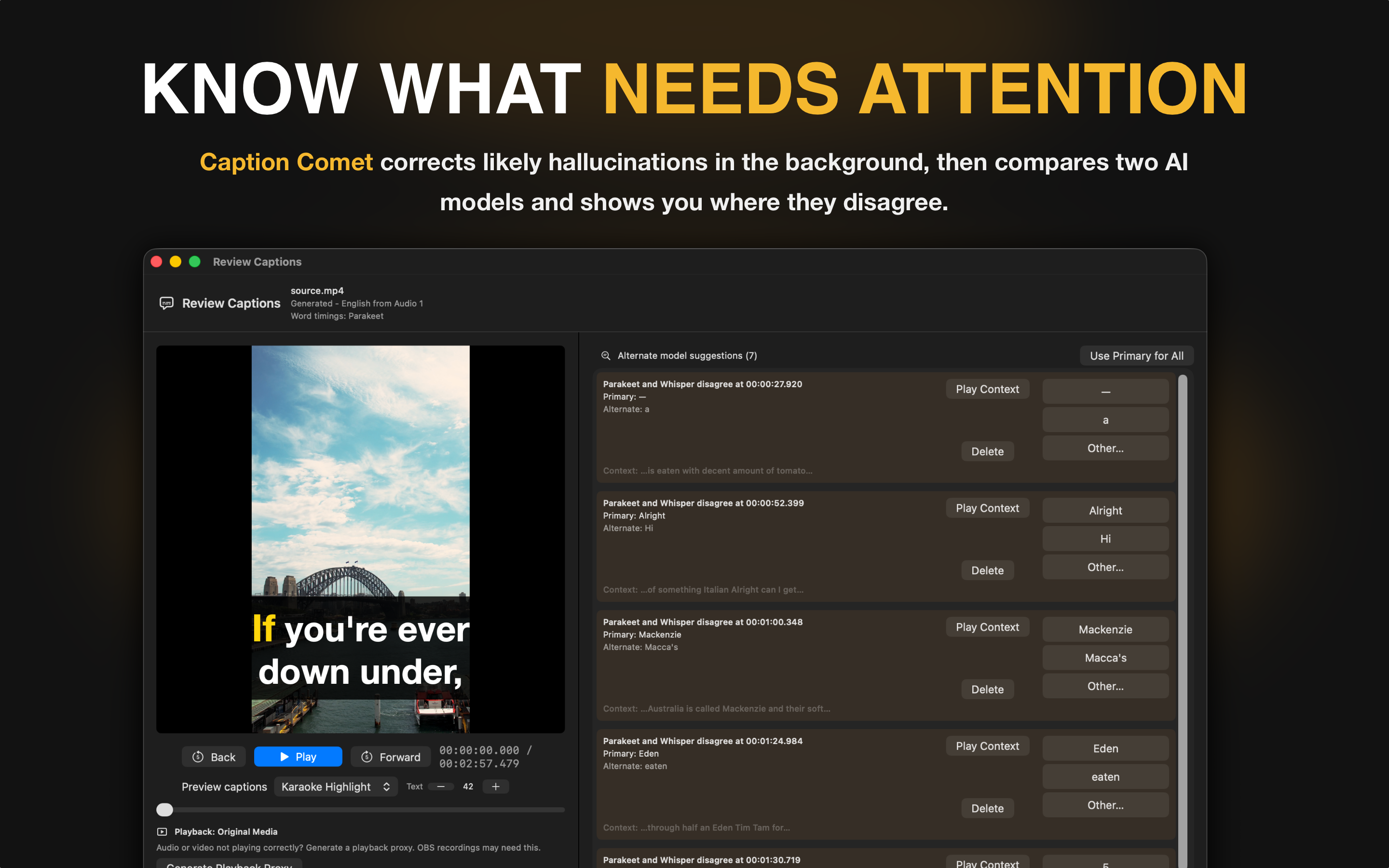Delete the Eden versus eaten suggestion
Viewport: 1389px width, 868px height.
pos(987,808)
